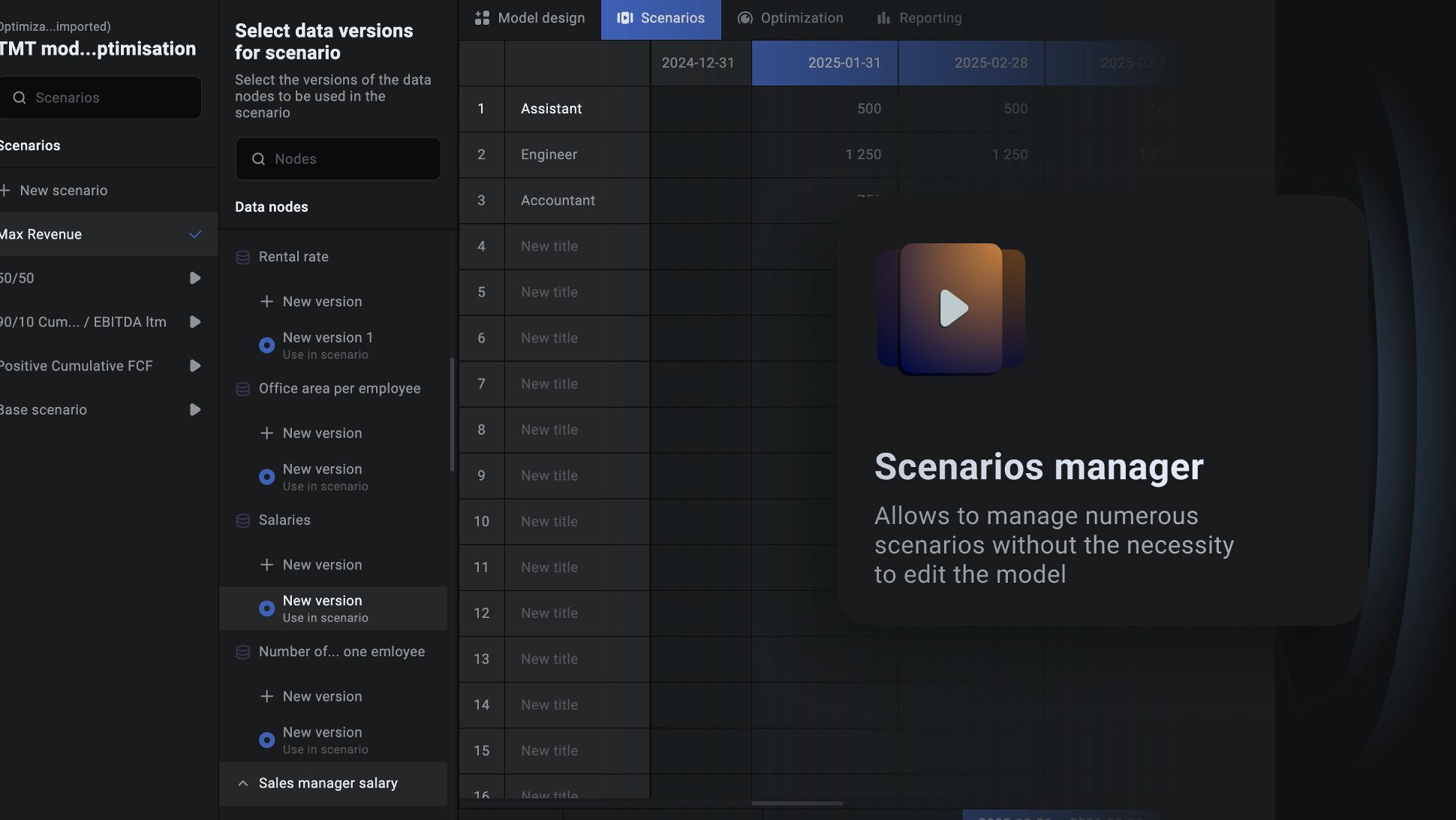Click the New scenario plus icon
This screenshot has height=820, width=1456.
click(x=5, y=191)
